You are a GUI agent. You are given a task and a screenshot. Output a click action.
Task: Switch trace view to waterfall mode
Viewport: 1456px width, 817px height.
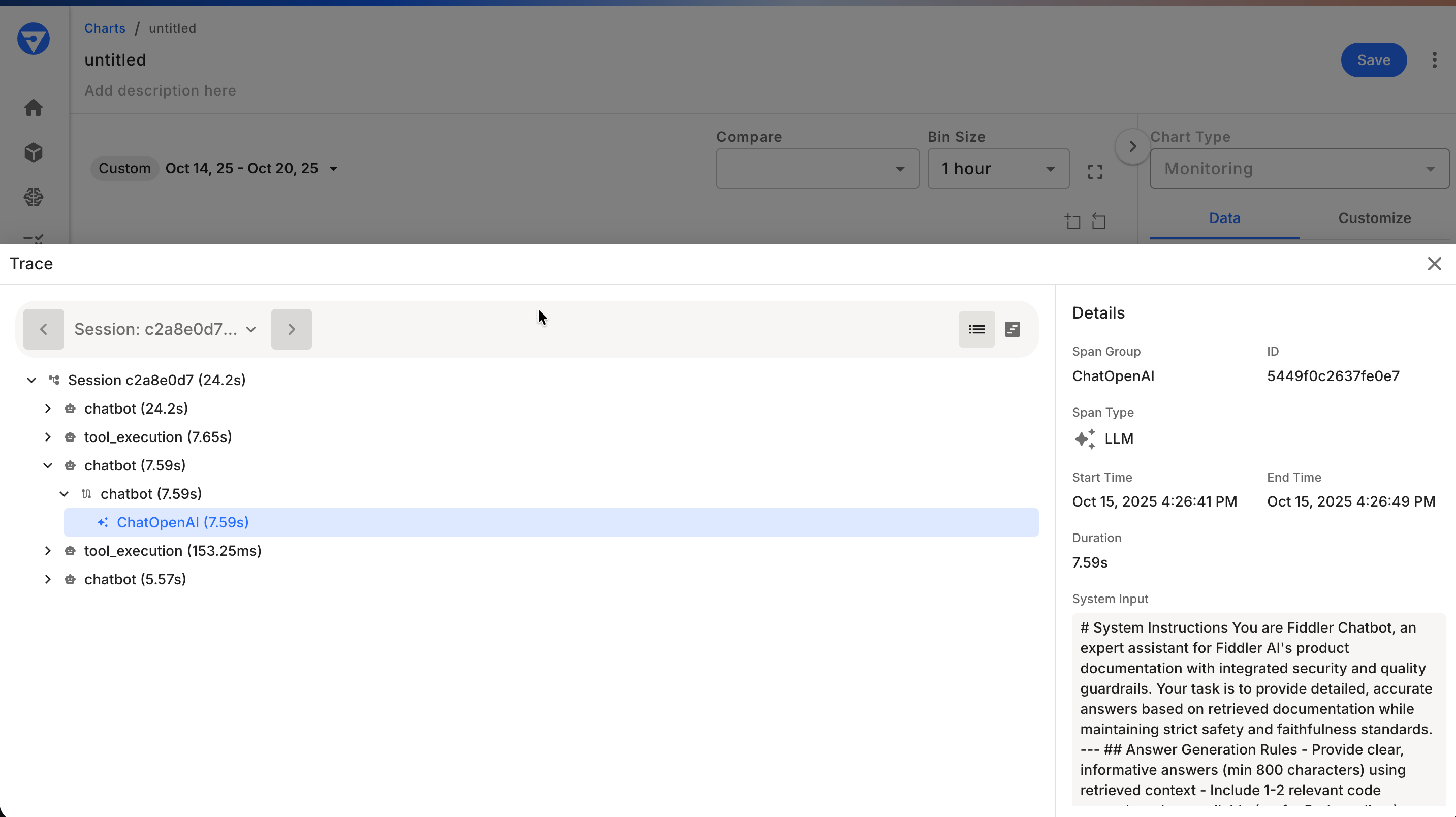[1012, 329]
